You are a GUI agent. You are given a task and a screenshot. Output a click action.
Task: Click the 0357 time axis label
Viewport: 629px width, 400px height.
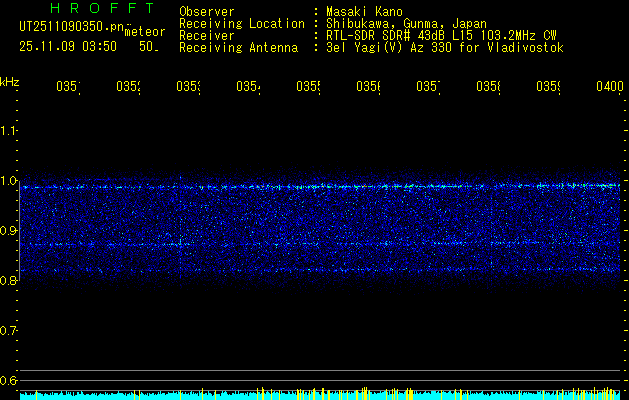click(428, 86)
